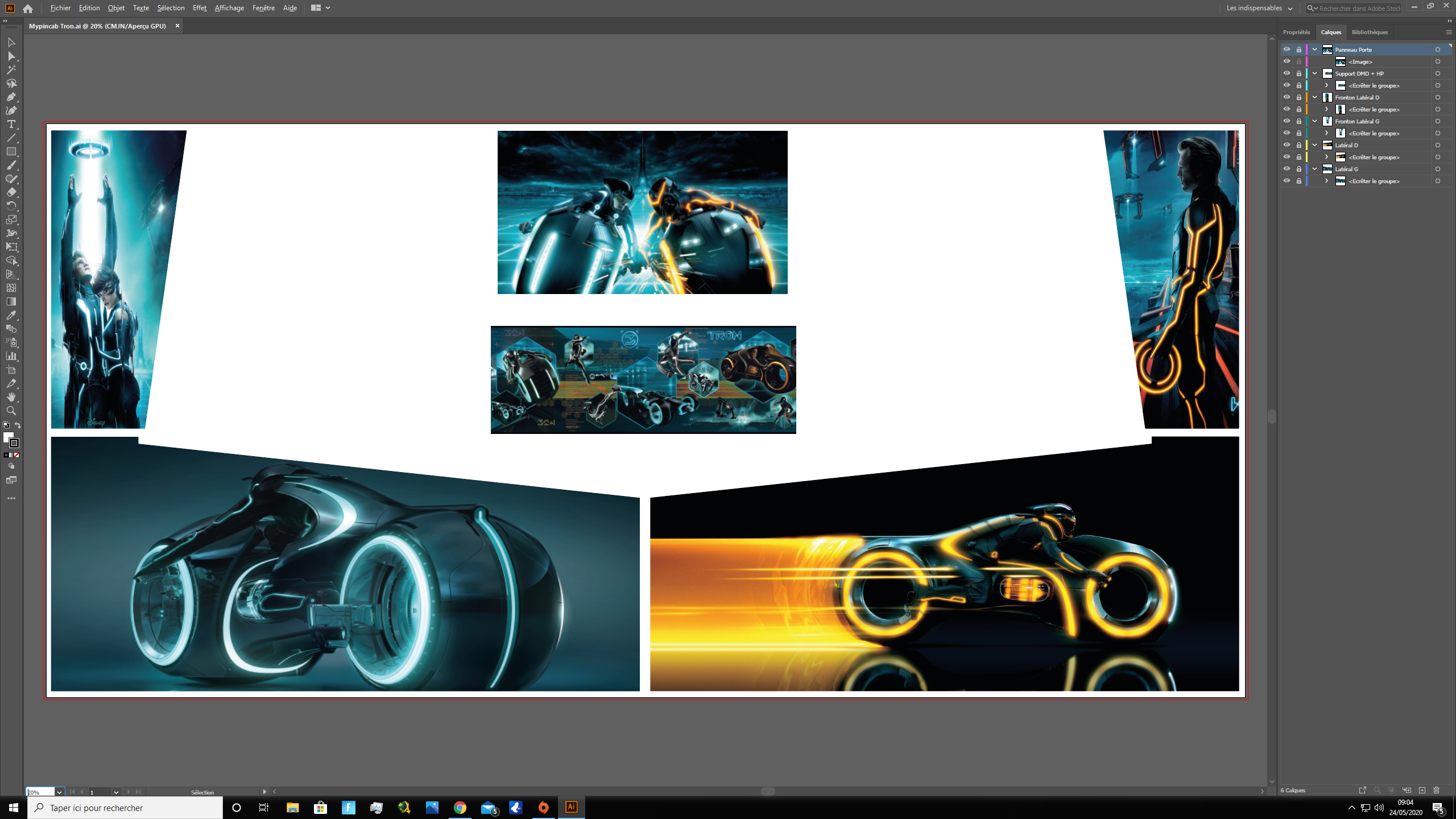1456x819 pixels.
Task: Hide the Support DMD + HP layer
Action: (1287, 73)
